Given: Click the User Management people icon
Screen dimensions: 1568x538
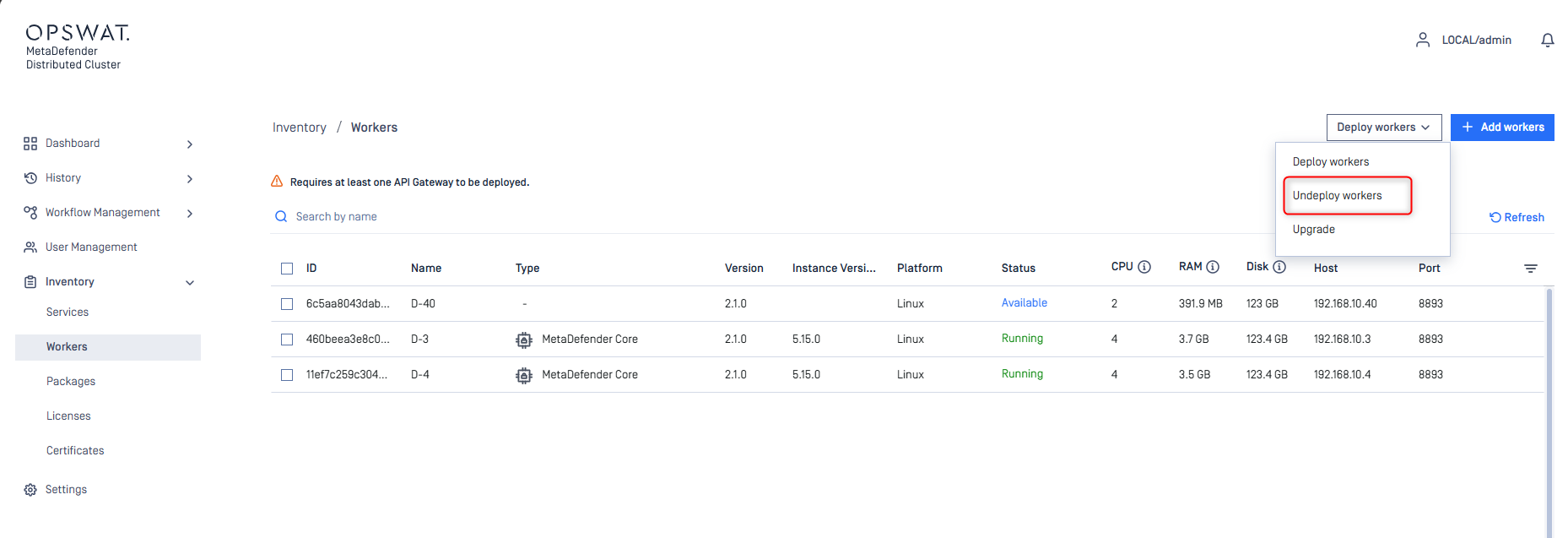Looking at the screenshot, I should coord(30,247).
